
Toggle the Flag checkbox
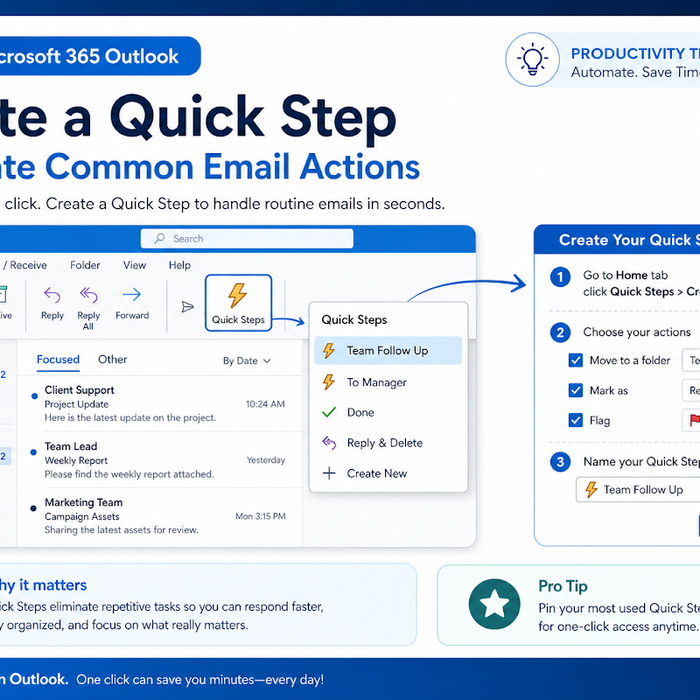tap(575, 420)
